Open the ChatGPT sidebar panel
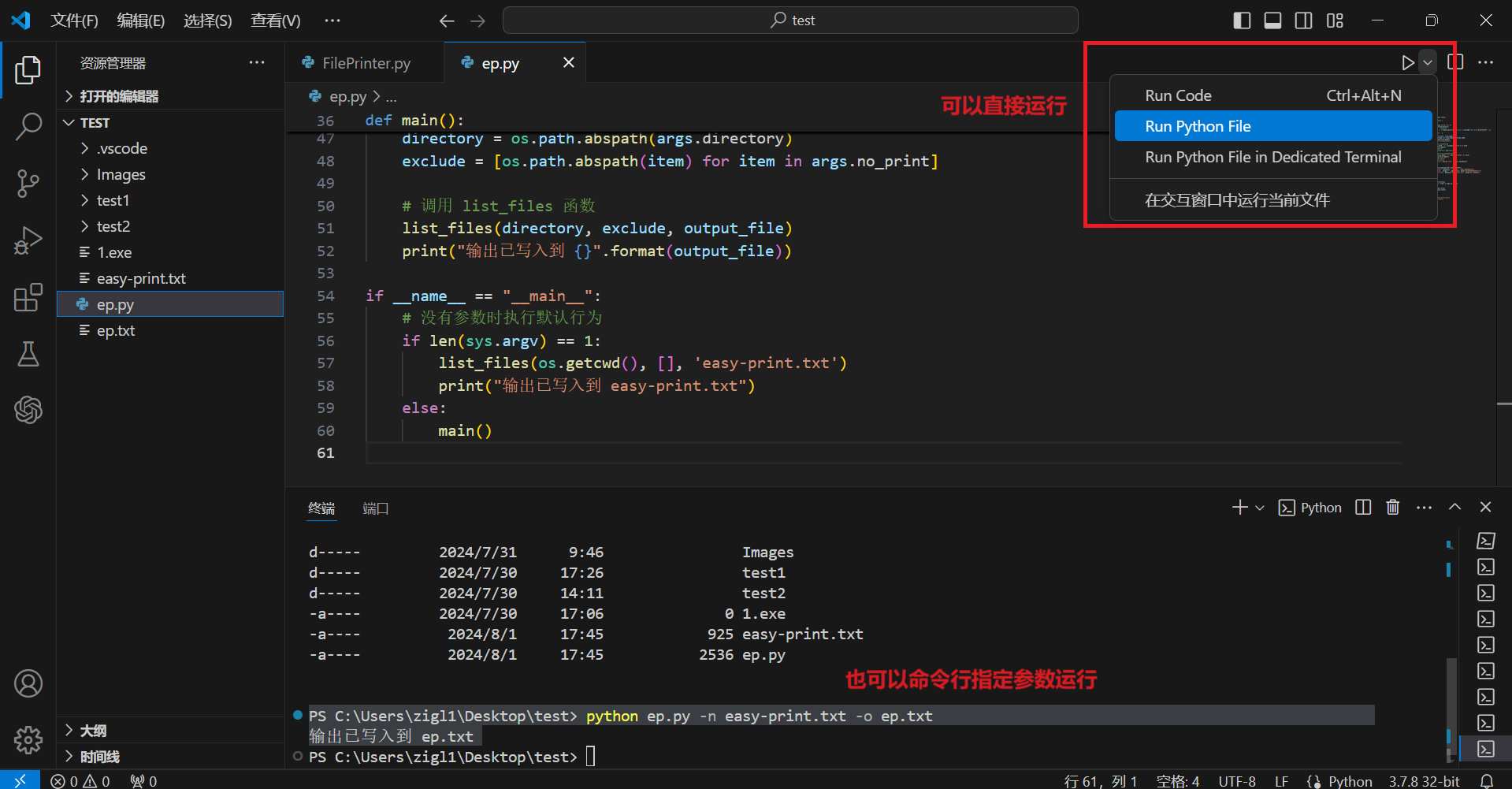The width and height of the screenshot is (1512, 789). click(28, 410)
